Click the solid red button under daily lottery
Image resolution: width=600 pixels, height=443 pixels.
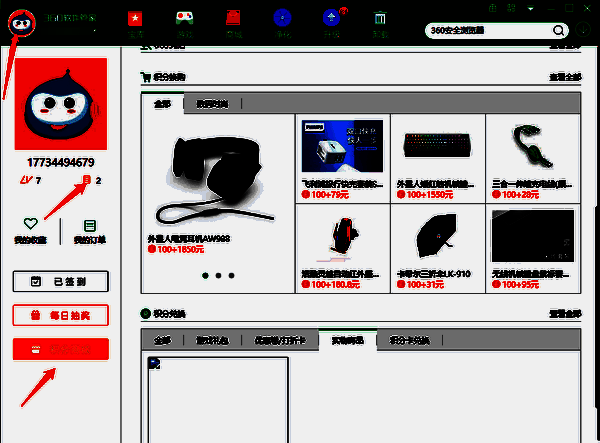60,348
